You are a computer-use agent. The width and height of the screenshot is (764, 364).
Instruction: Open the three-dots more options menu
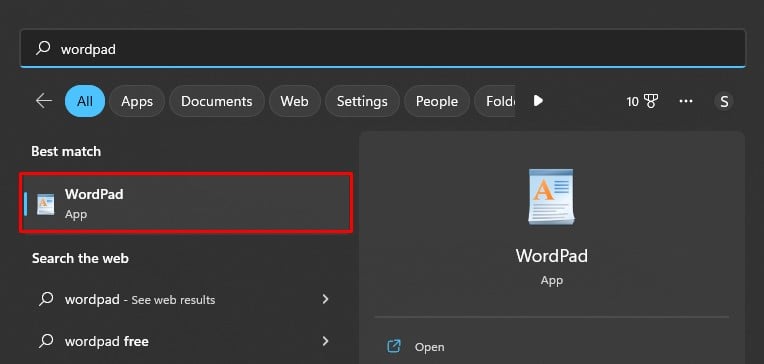(x=686, y=101)
